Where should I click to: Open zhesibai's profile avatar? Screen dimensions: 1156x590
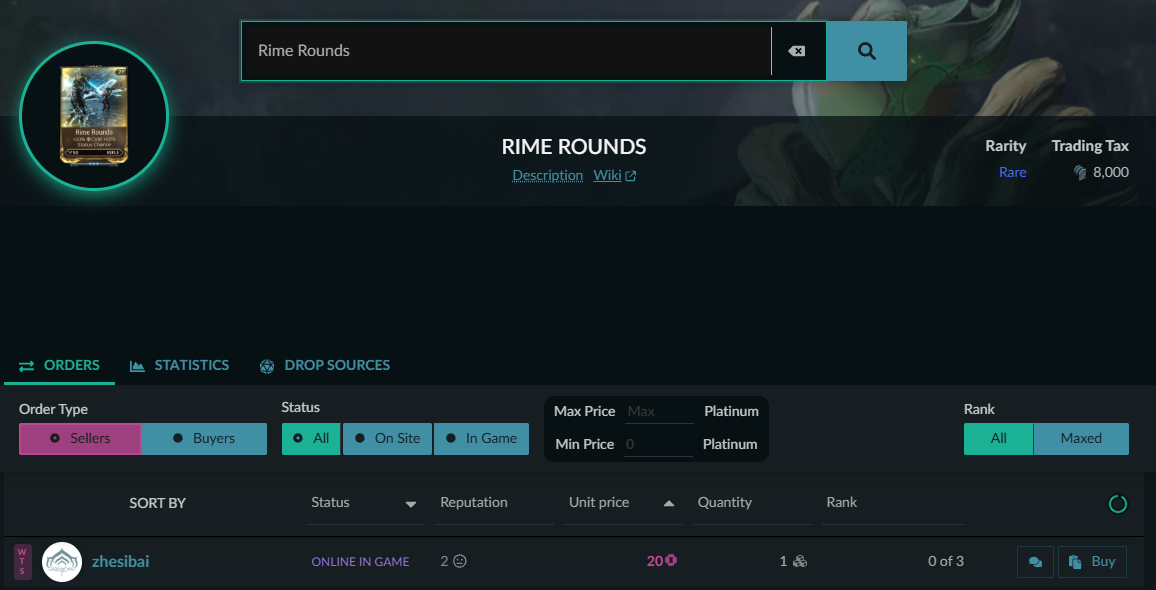click(62, 562)
